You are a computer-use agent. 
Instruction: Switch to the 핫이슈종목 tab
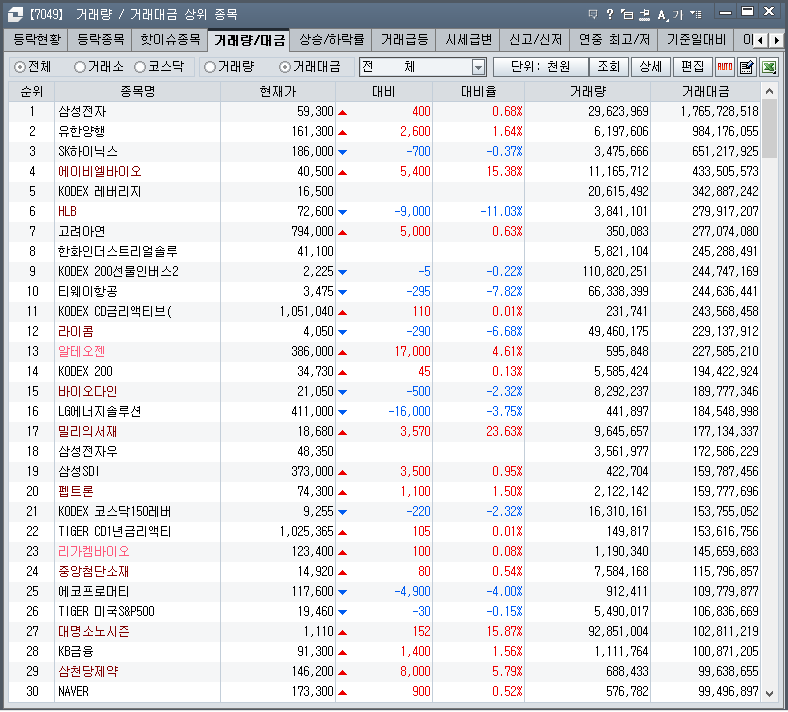[170, 40]
